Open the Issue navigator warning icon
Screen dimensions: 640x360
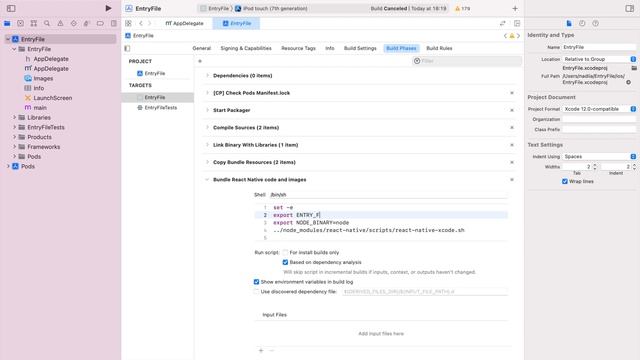60,23
